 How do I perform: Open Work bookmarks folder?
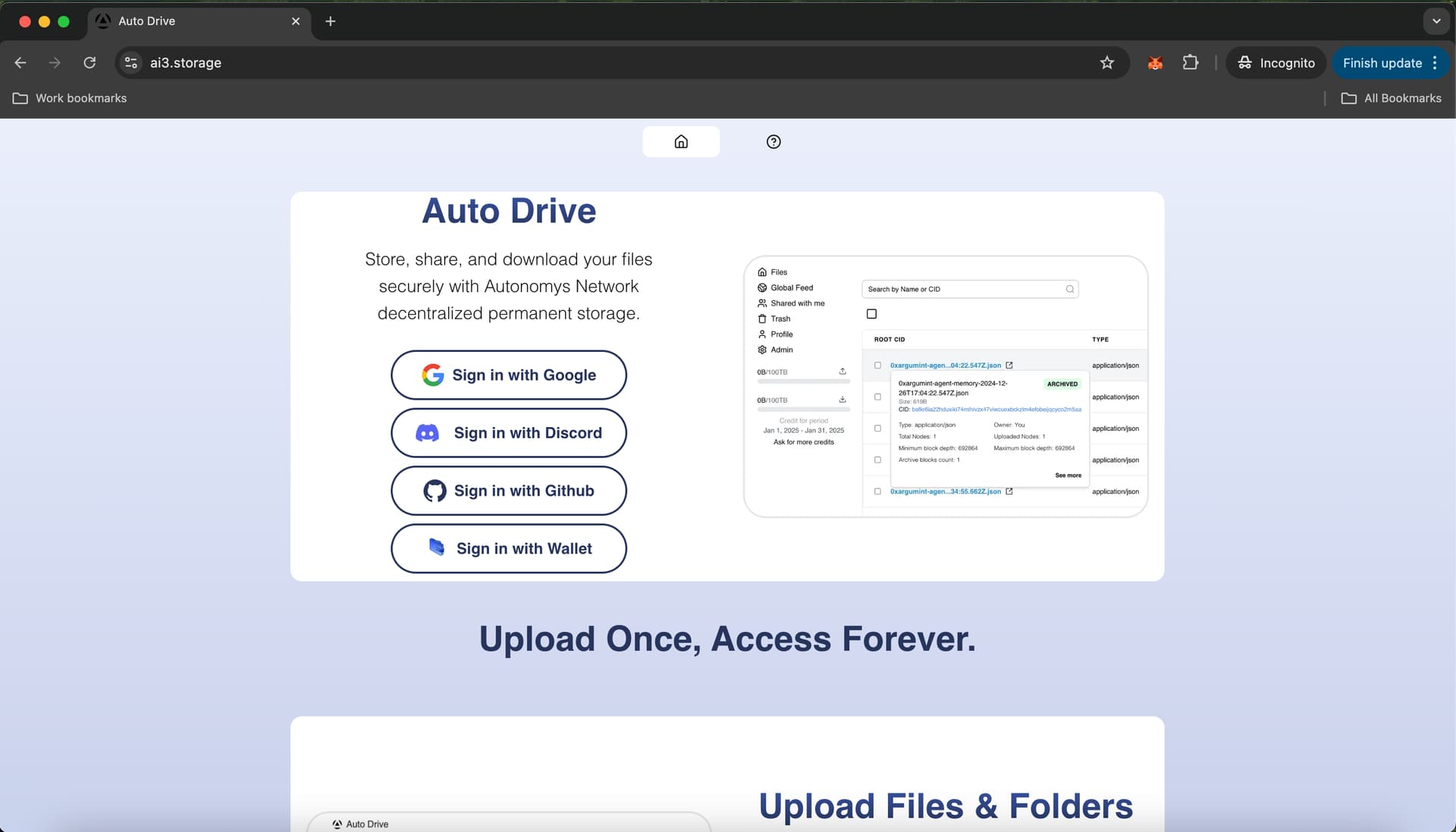[x=70, y=99]
